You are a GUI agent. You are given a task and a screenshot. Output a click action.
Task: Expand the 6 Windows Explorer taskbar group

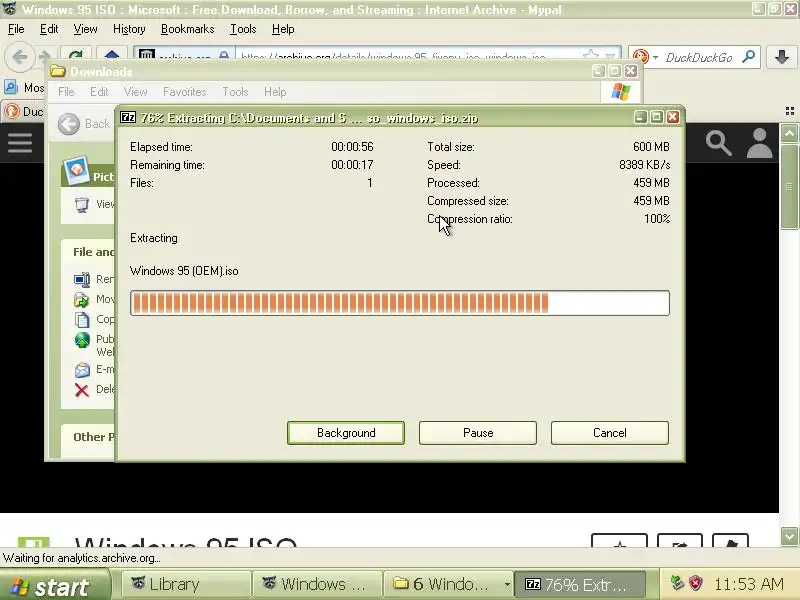448,584
